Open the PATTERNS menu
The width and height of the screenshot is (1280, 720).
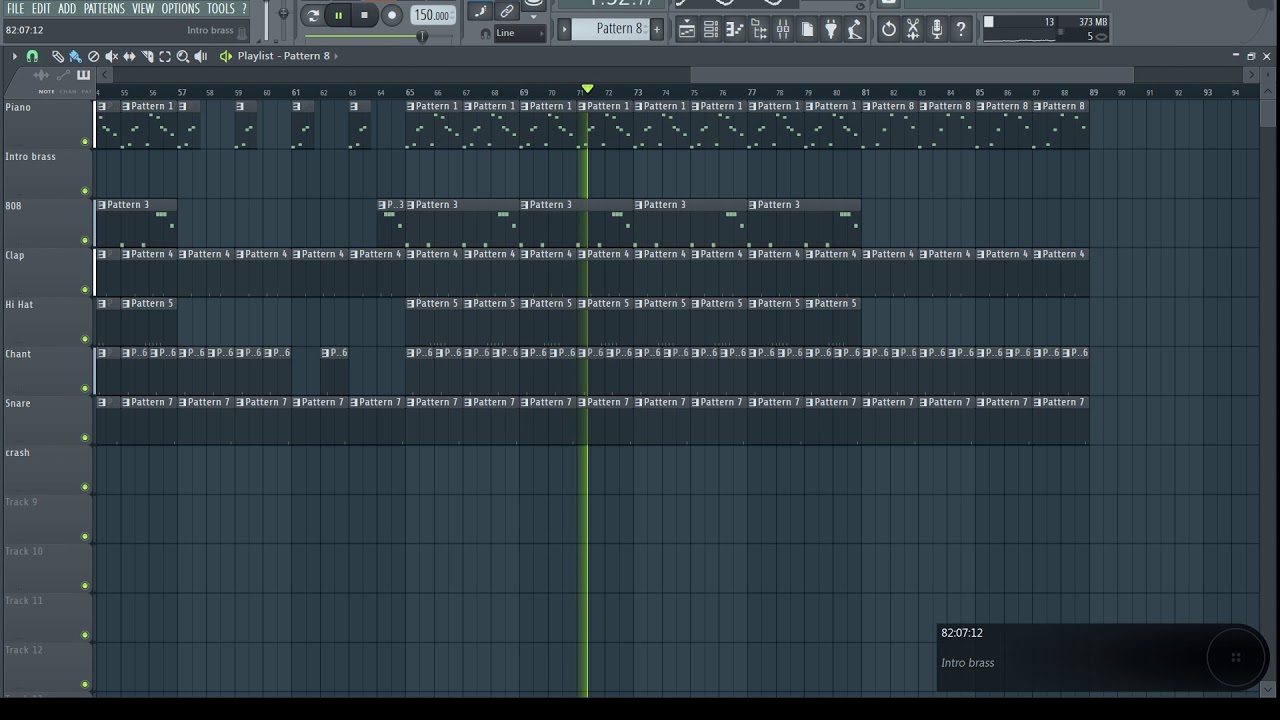click(104, 9)
